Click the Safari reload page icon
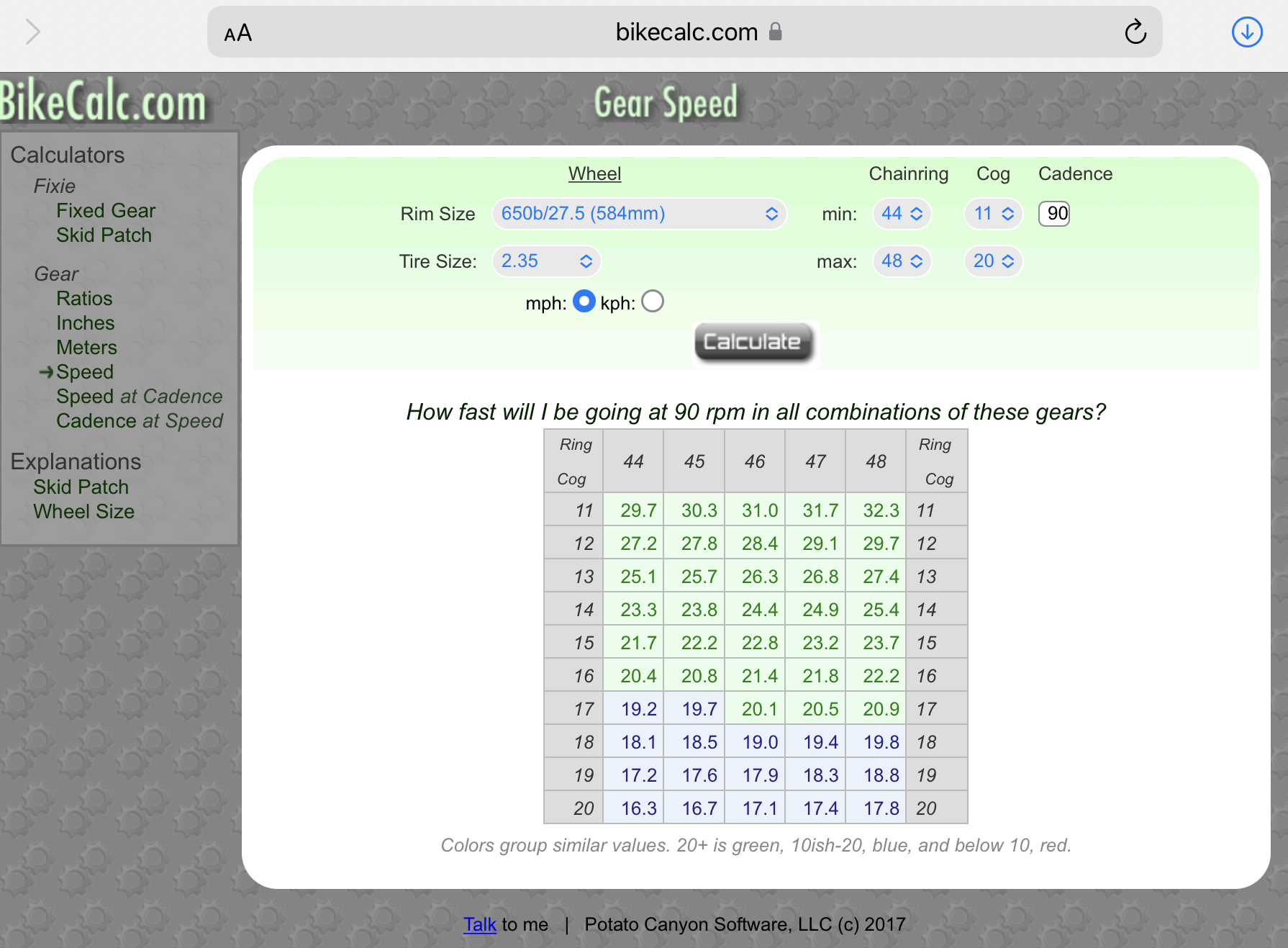 (x=1135, y=32)
